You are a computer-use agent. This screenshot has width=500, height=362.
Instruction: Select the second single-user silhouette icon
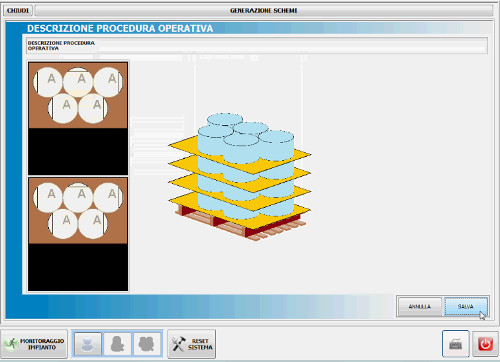pos(118,344)
